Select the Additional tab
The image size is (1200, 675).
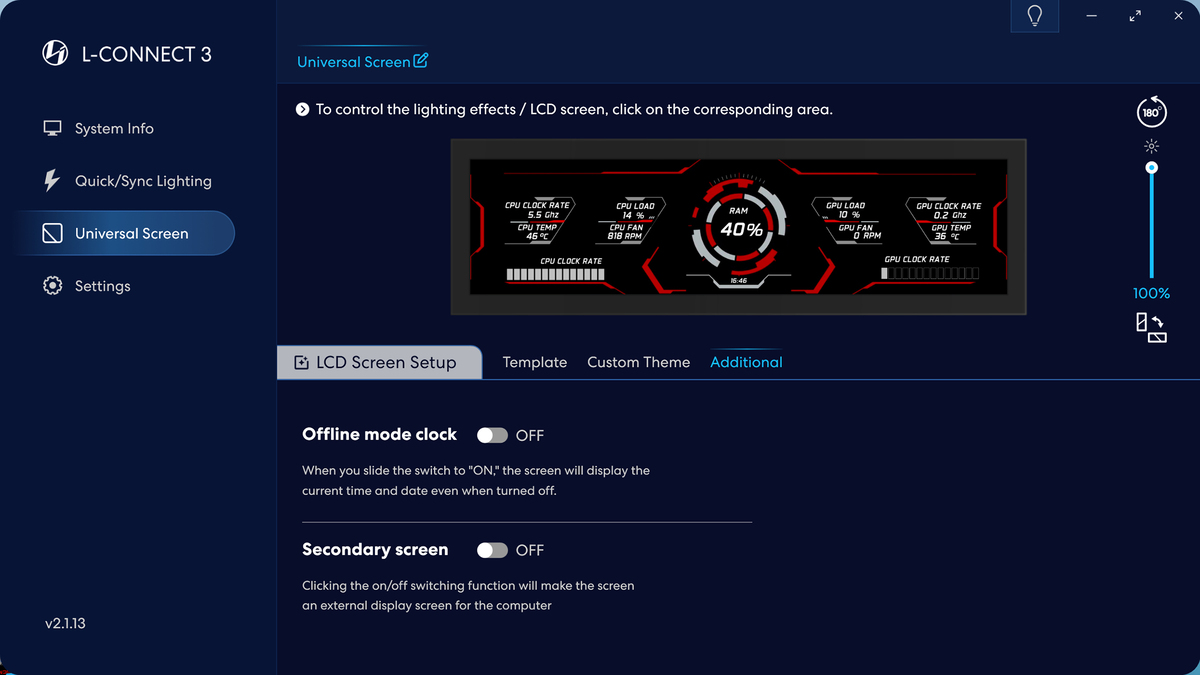pyautogui.click(x=746, y=362)
